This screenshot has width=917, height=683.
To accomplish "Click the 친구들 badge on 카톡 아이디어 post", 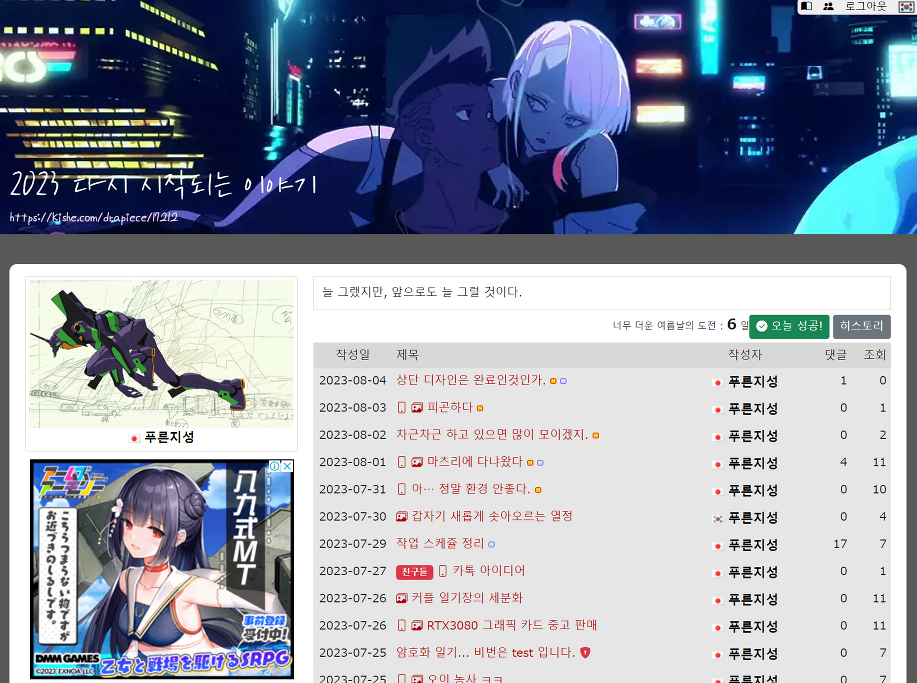I will pos(414,571).
